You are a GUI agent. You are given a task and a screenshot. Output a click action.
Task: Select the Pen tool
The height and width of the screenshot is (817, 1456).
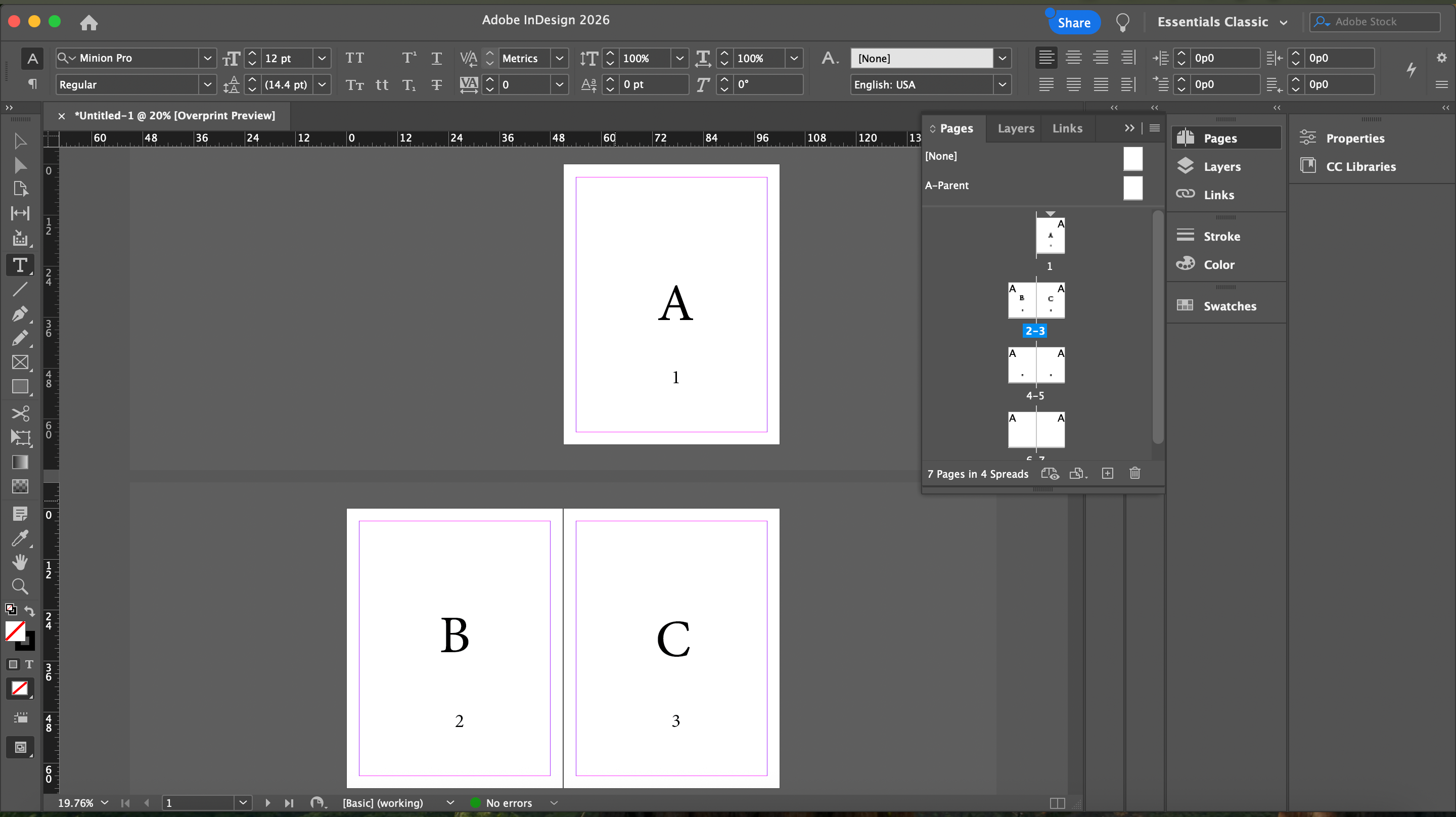click(x=20, y=314)
